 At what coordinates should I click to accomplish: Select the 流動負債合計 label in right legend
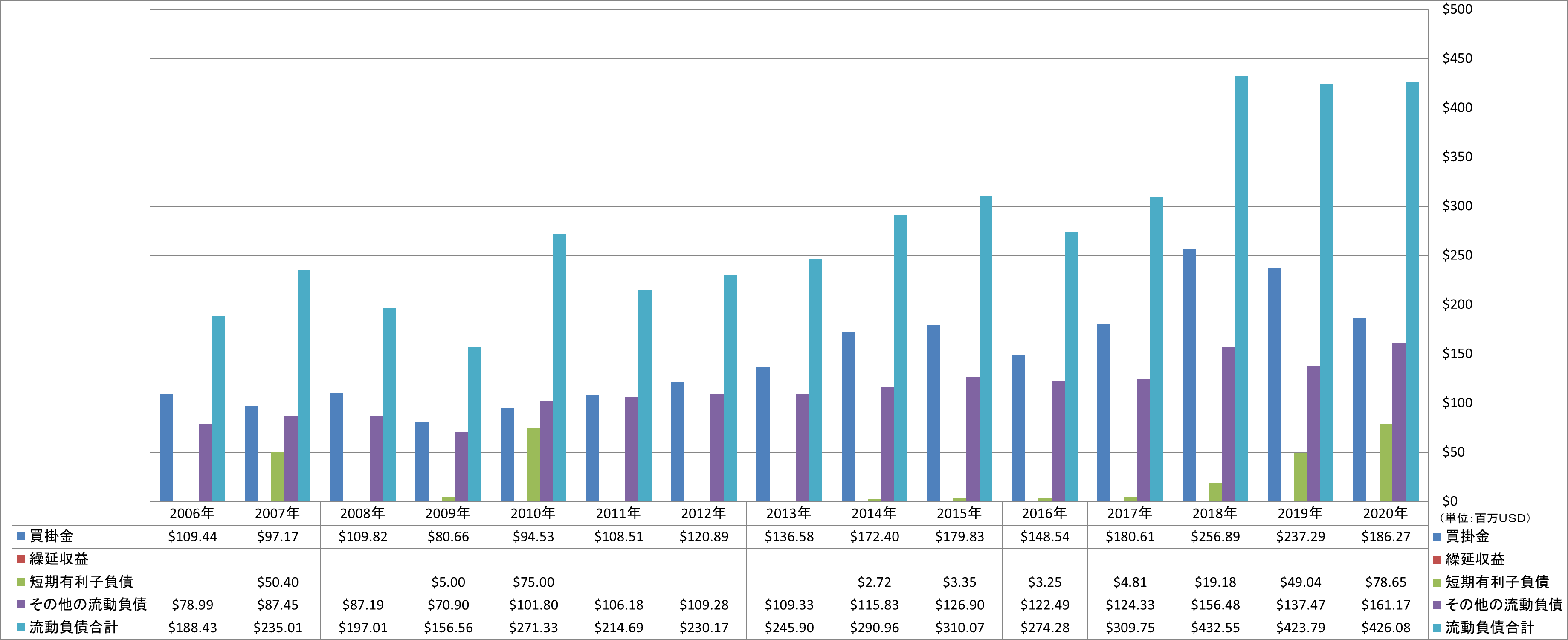coord(1489,628)
